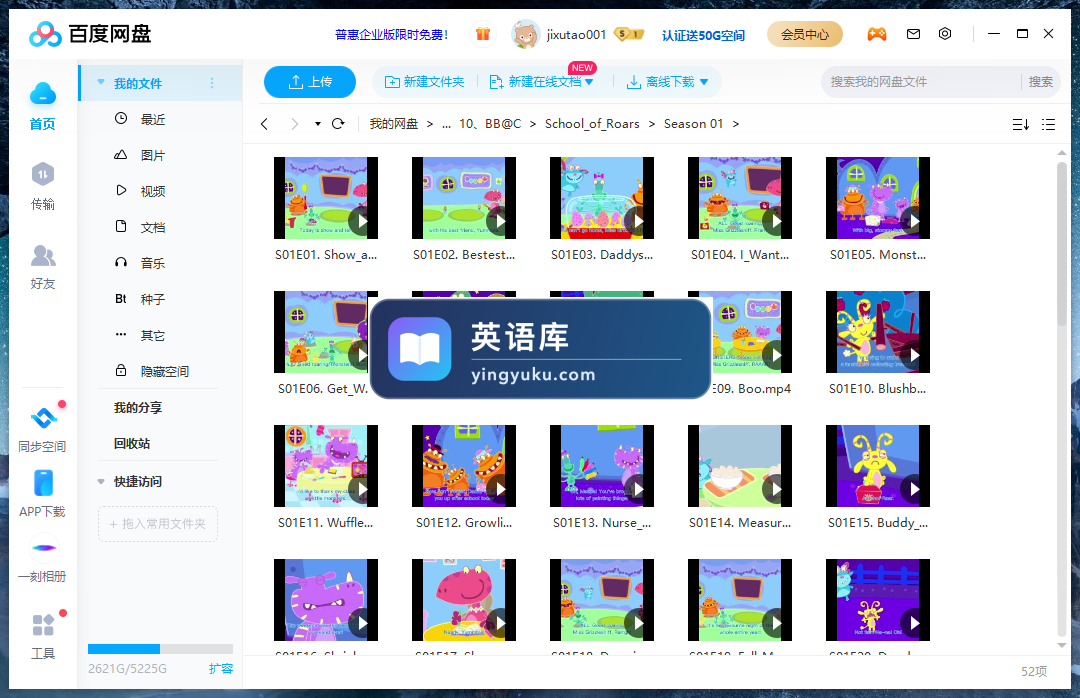
Task: Click the storage usage progress bar
Action: [x=160, y=648]
